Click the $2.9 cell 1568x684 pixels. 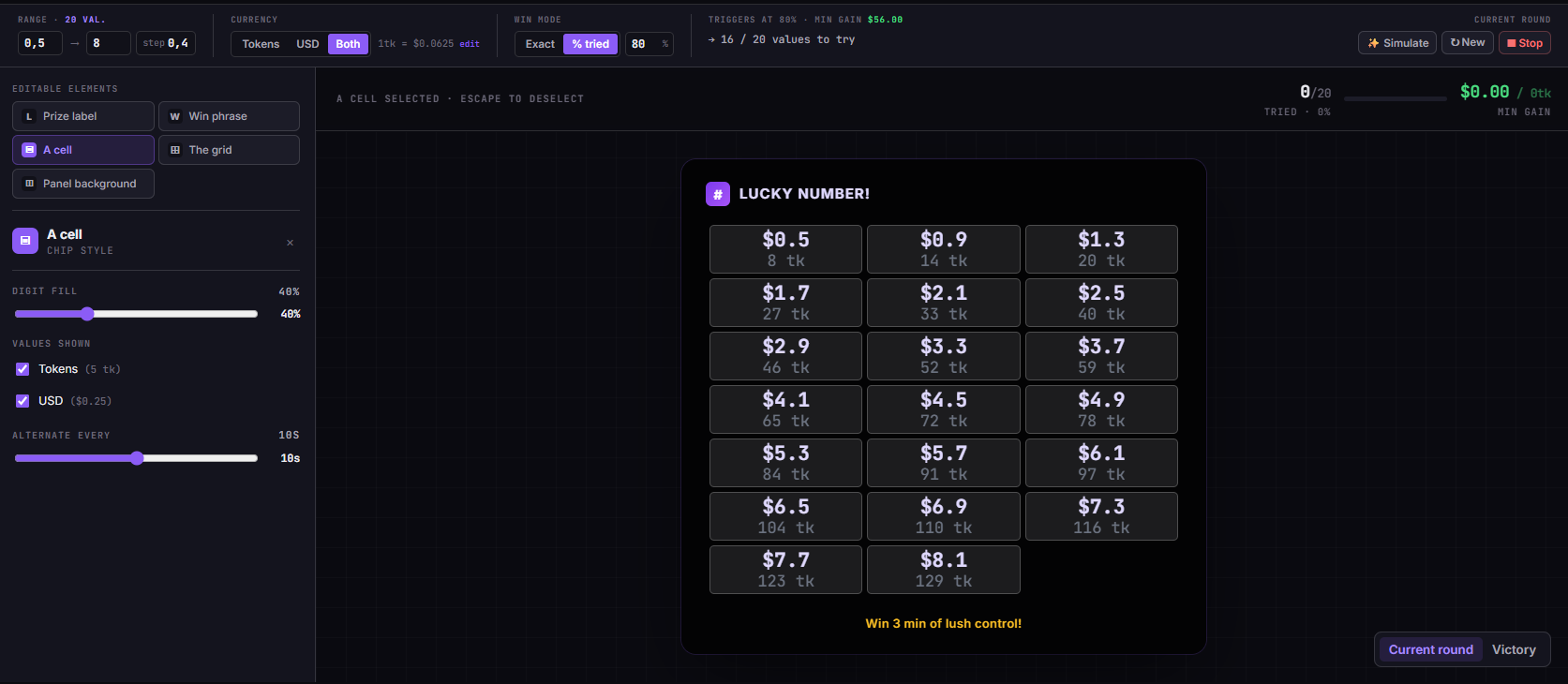coord(785,356)
